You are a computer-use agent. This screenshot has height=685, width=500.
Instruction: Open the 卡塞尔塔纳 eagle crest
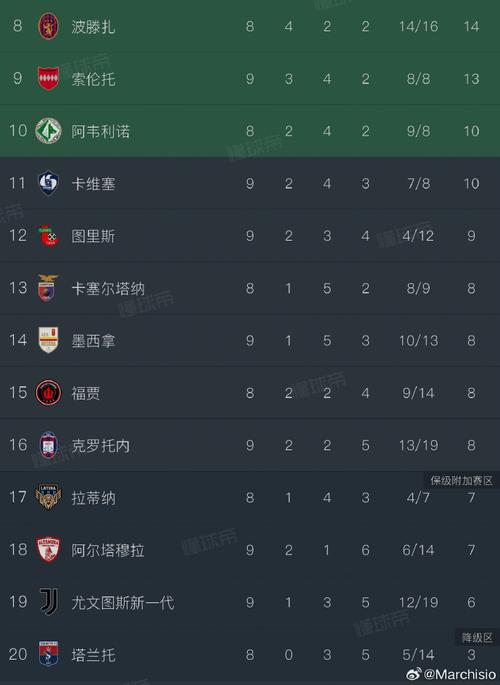click(48, 288)
